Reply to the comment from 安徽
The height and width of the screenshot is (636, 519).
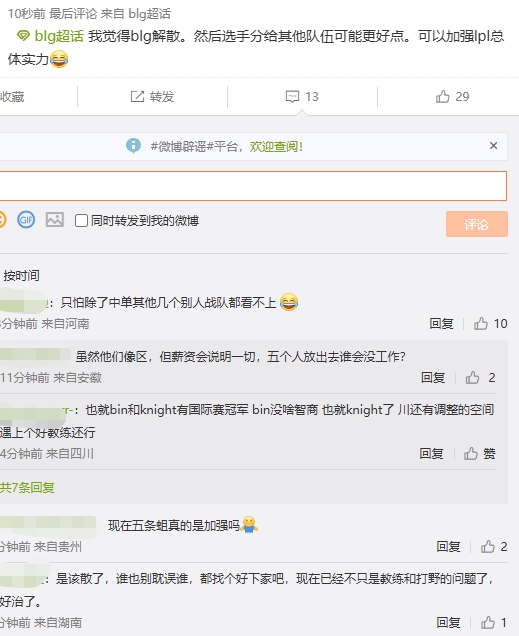[x=433, y=378]
